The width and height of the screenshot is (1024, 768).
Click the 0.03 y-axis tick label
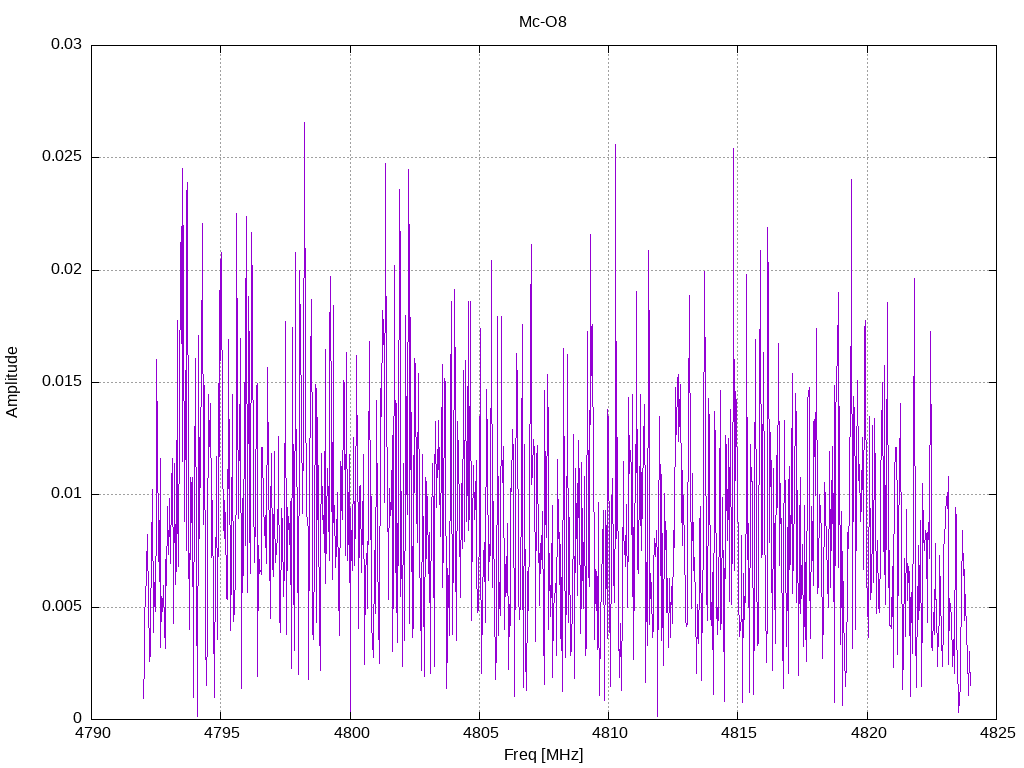coord(67,44)
